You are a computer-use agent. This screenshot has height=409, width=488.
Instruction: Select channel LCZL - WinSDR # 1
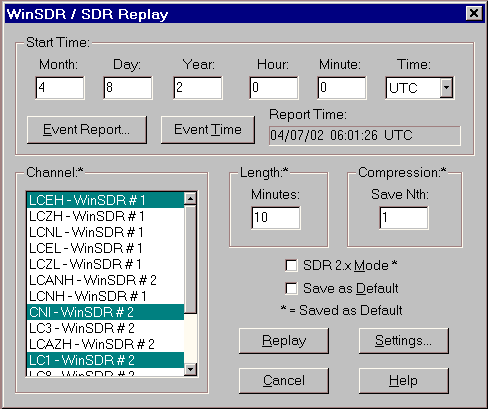105,264
